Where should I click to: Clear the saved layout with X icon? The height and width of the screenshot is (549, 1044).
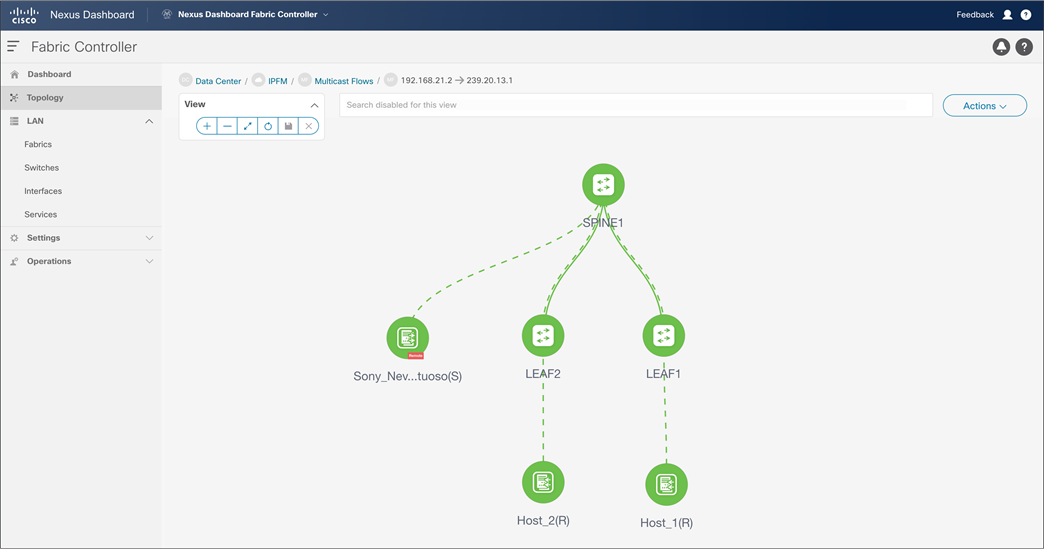308,126
